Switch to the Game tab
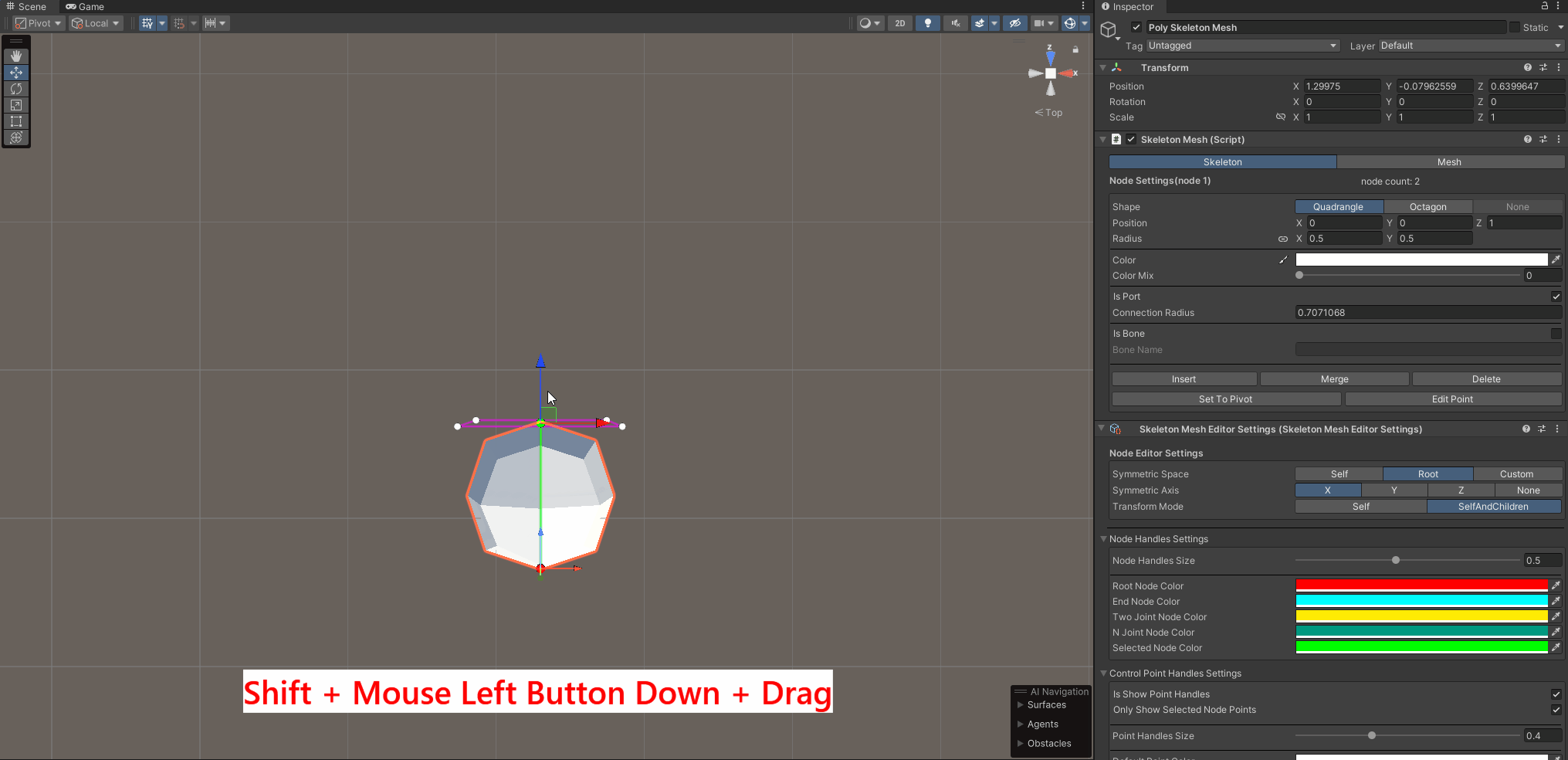Viewport: 1568px width, 760px height. [85, 7]
